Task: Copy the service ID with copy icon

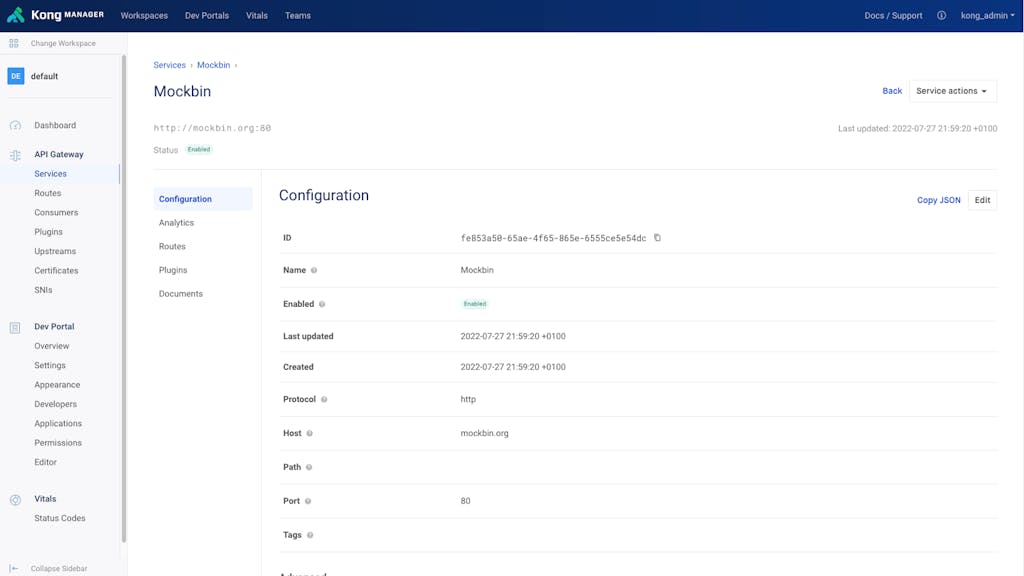Action: coord(657,238)
